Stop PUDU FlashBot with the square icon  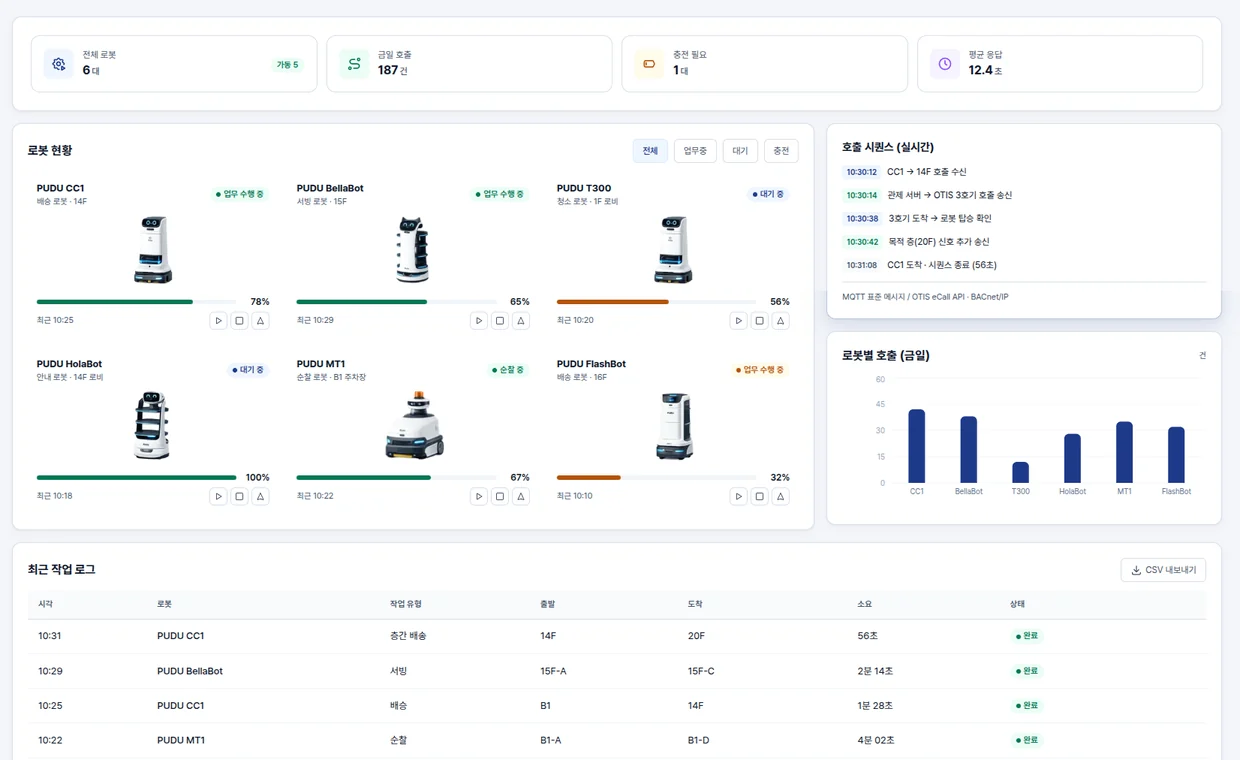pyautogui.click(x=759, y=496)
